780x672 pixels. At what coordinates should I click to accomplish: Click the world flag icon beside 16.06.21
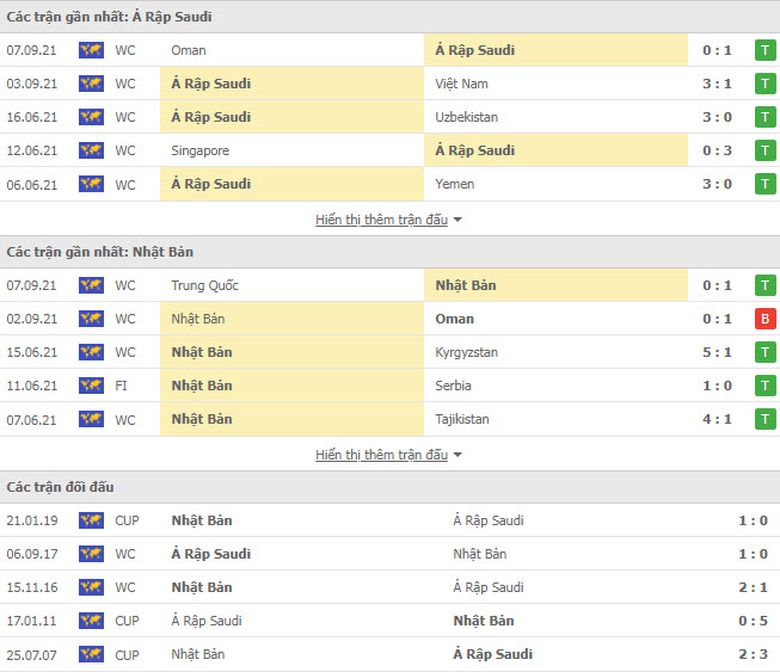[x=91, y=117]
